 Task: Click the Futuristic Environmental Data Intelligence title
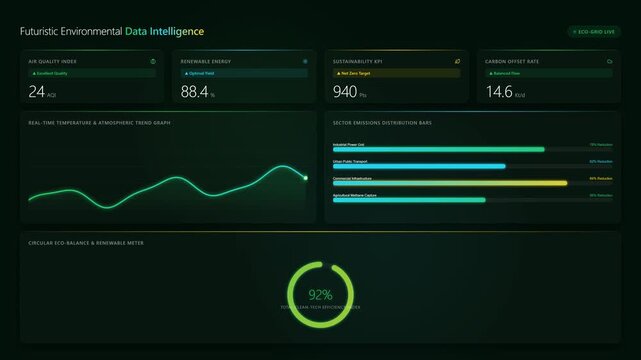112,31
